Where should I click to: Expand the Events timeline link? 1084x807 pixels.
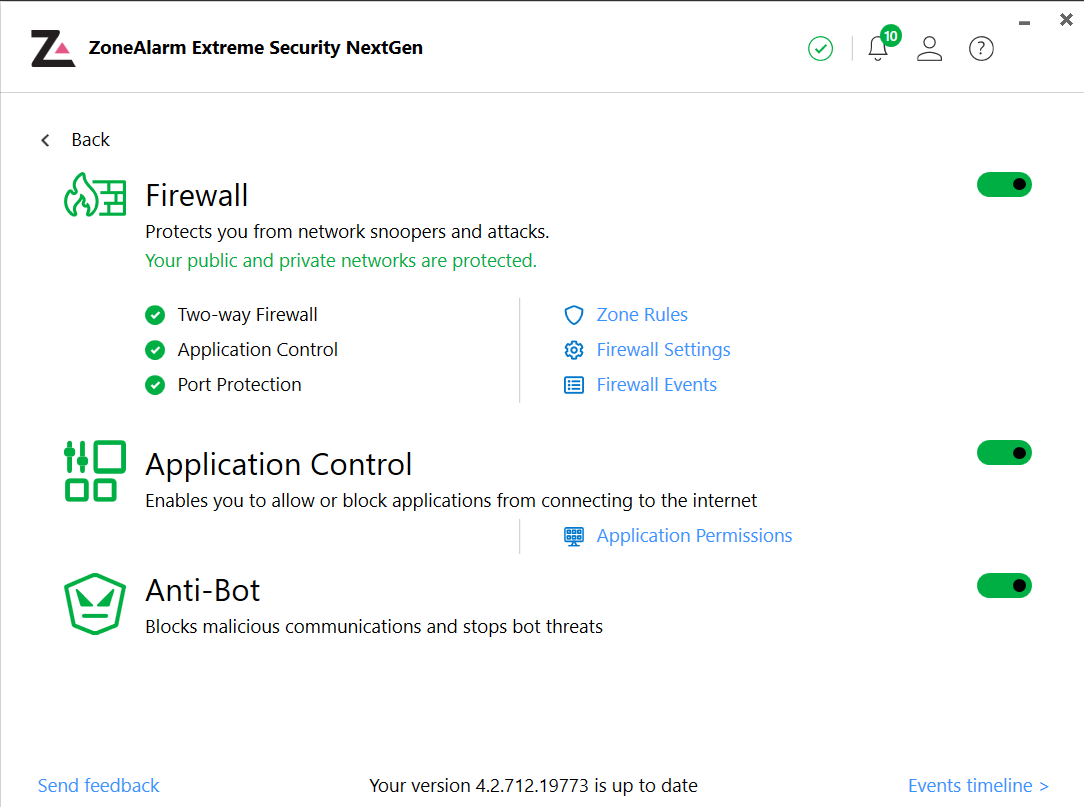click(x=978, y=785)
